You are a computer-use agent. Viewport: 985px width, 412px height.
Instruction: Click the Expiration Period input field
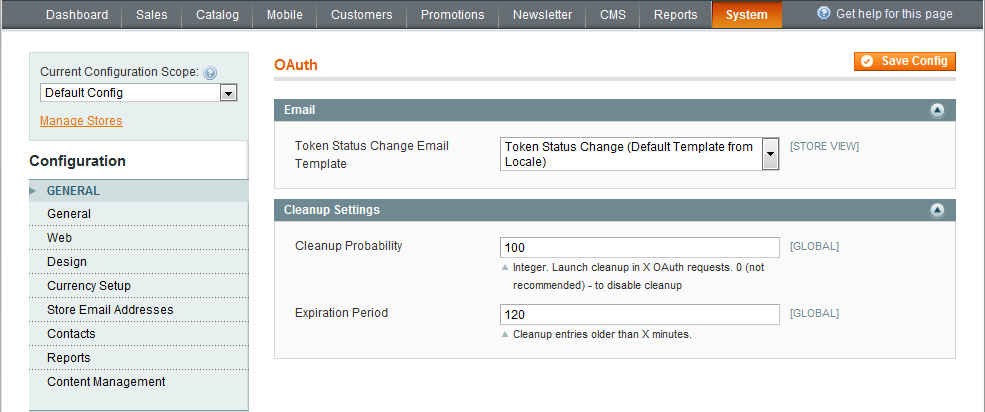pyautogui.click(x=639, y=314)
